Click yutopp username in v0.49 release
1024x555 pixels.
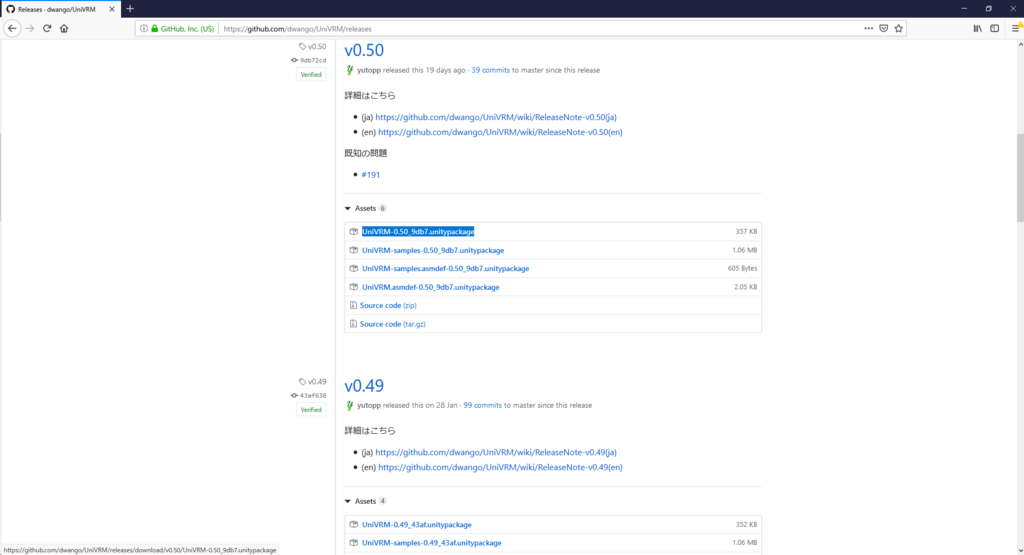[369, 405]
